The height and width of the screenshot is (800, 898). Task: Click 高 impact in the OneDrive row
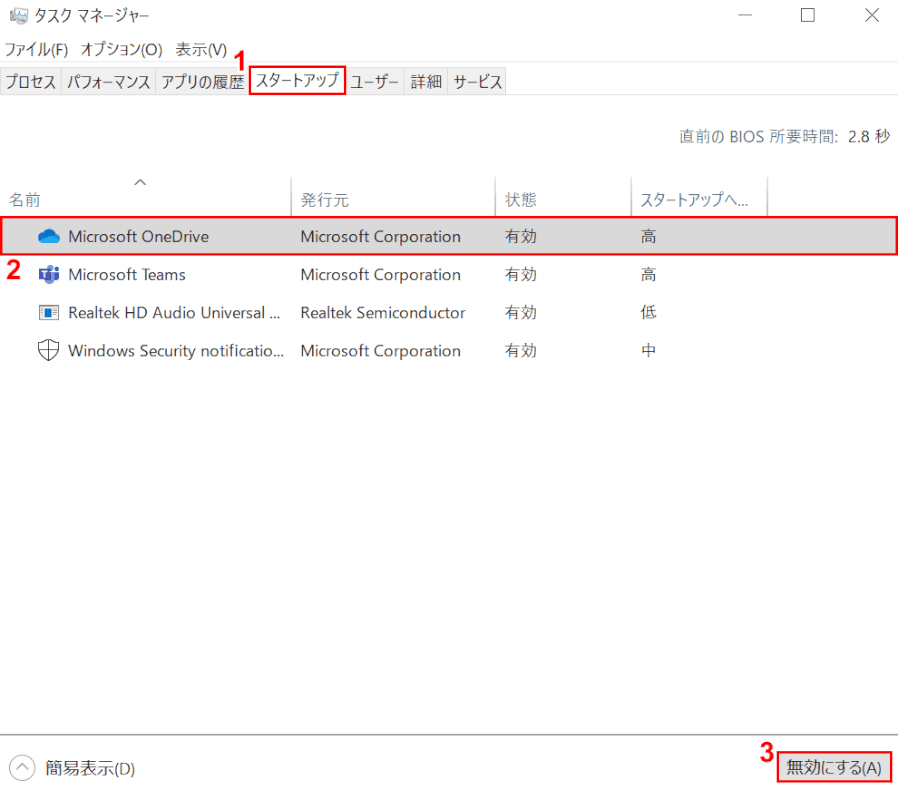click(648, 237)
